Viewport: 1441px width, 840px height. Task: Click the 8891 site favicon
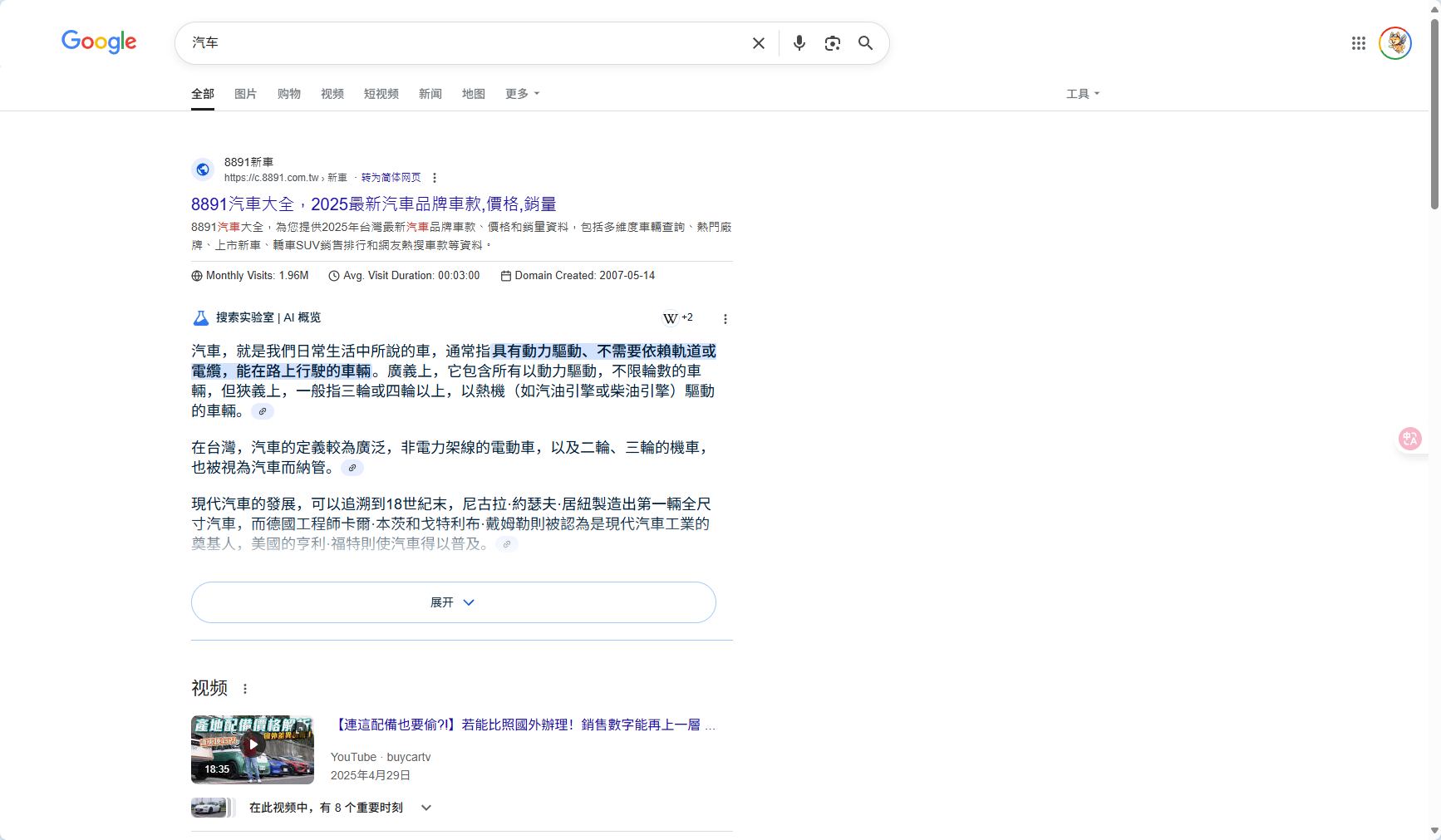[202, 169]
